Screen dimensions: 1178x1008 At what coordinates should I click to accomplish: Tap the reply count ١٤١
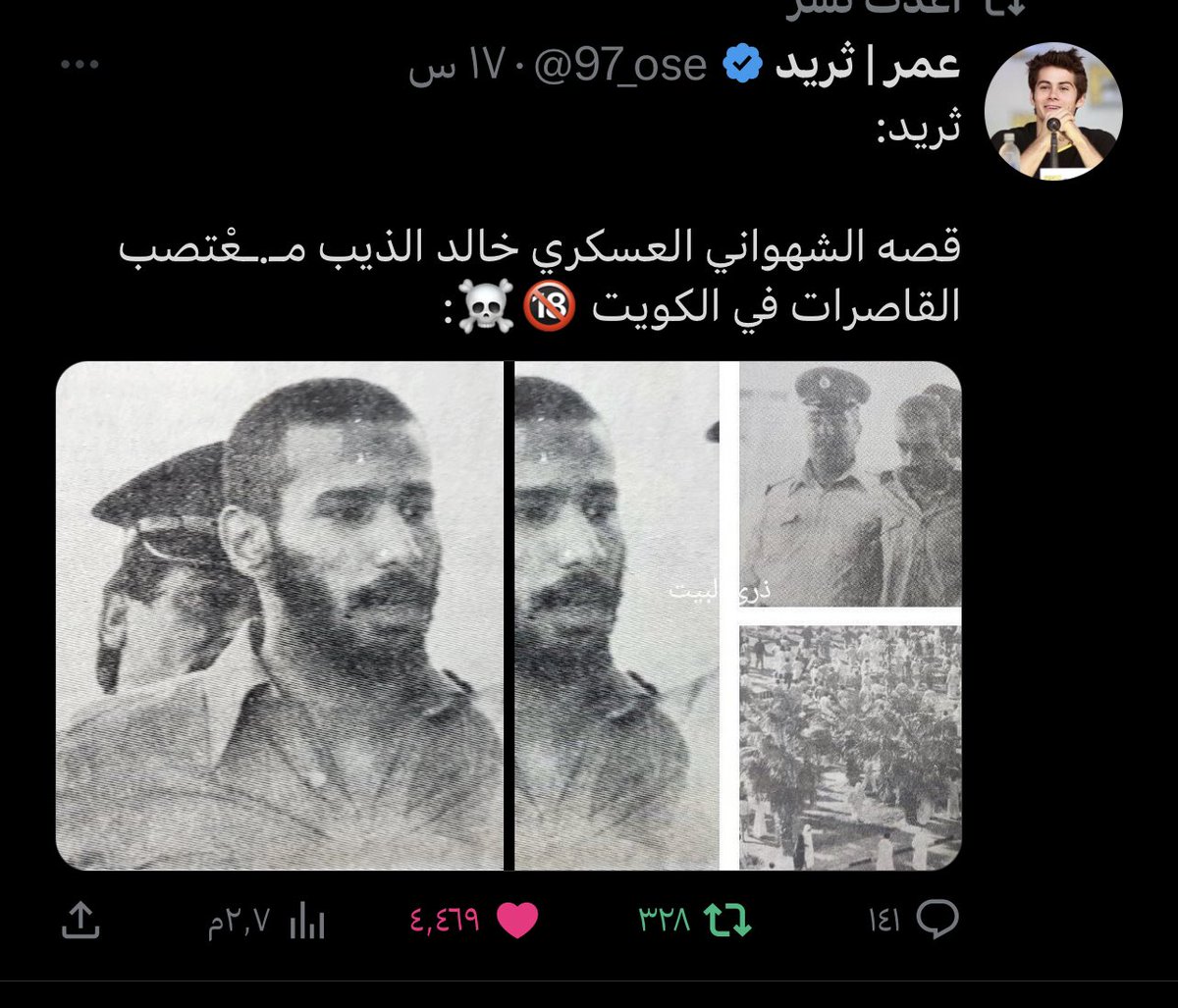884,921
